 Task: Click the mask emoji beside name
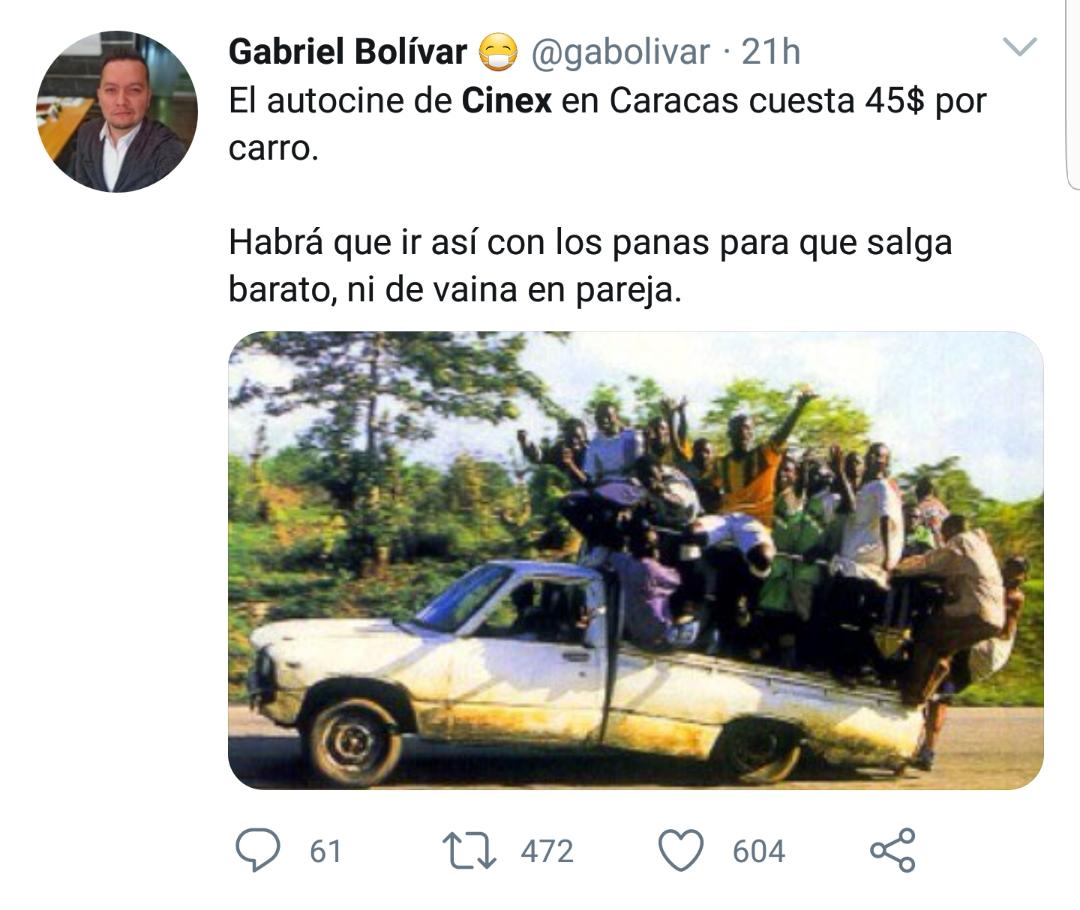pyautogui.click(x=498, y=53)
